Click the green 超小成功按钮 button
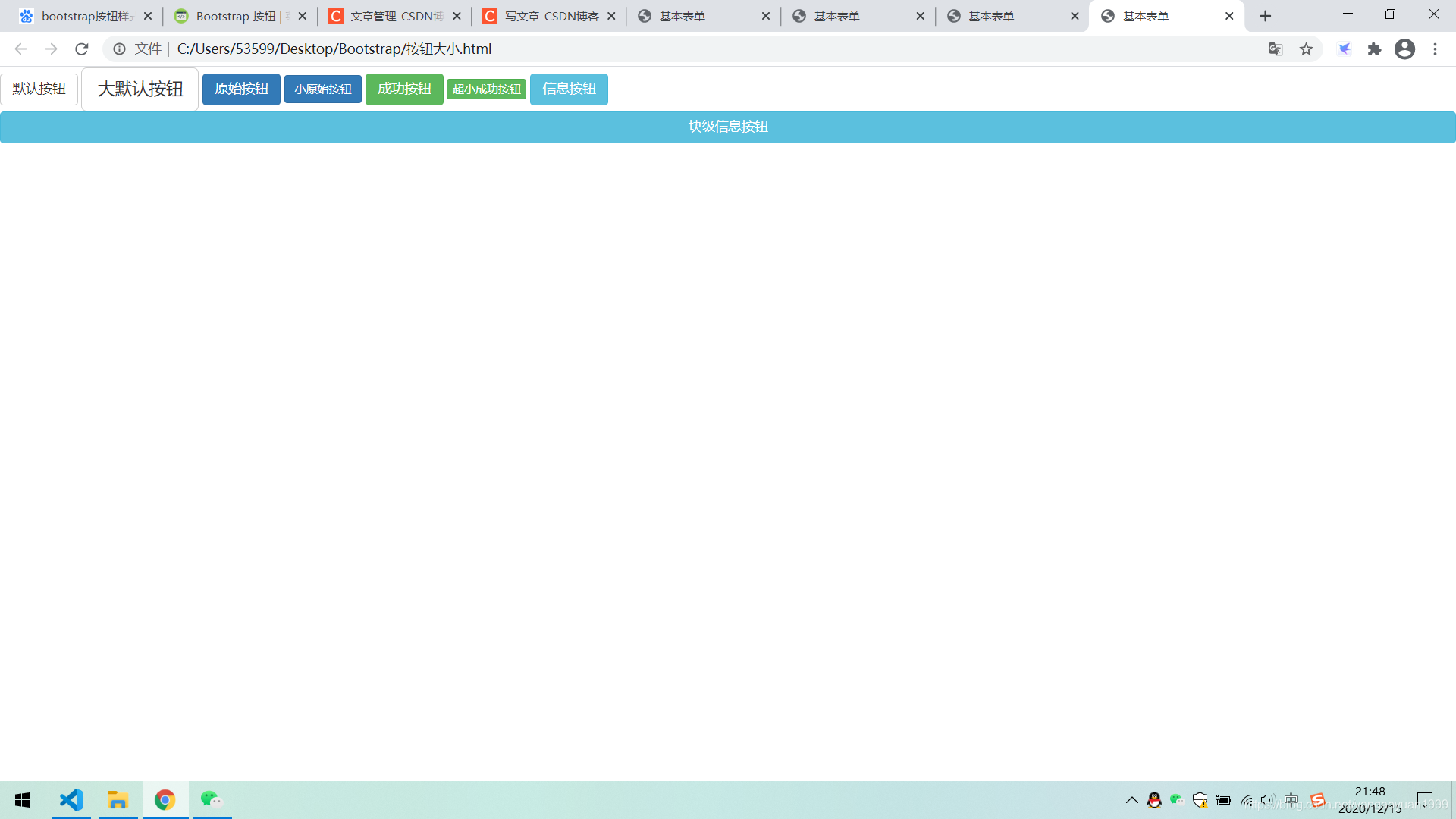This screenshot has width=1456, height=819. [486, 89]
